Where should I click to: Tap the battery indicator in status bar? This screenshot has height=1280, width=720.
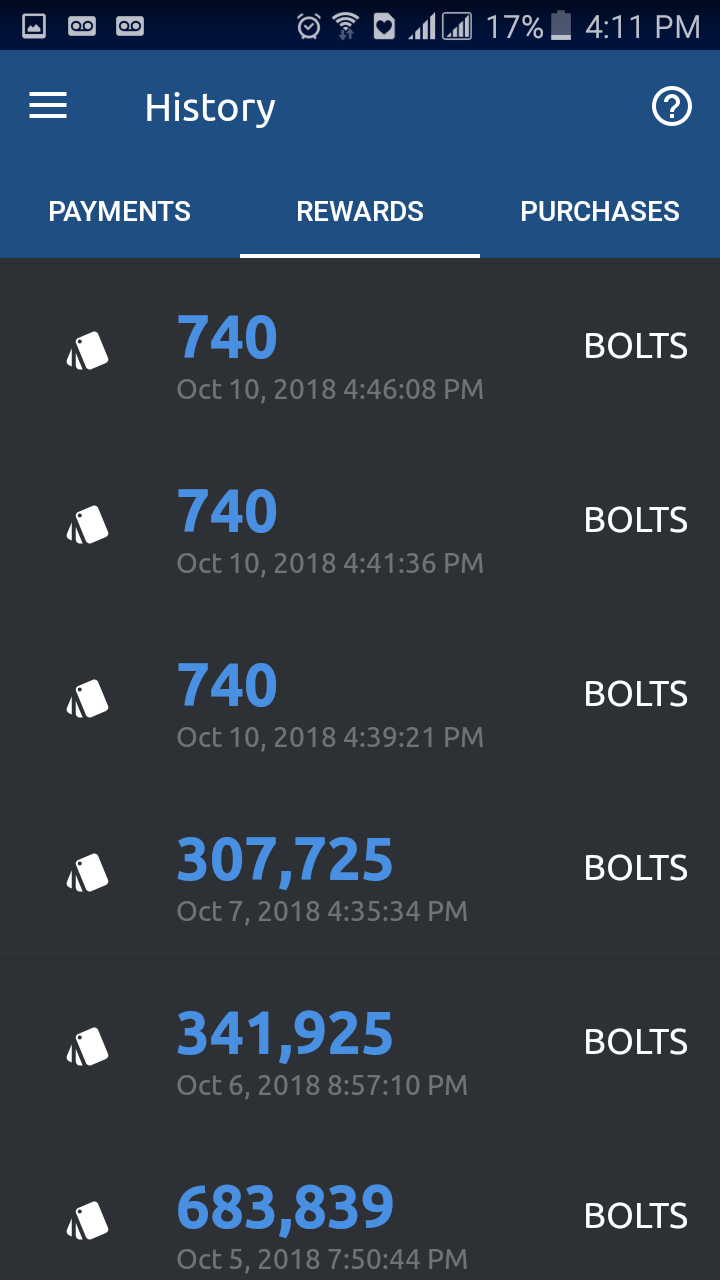pos(561,26)
